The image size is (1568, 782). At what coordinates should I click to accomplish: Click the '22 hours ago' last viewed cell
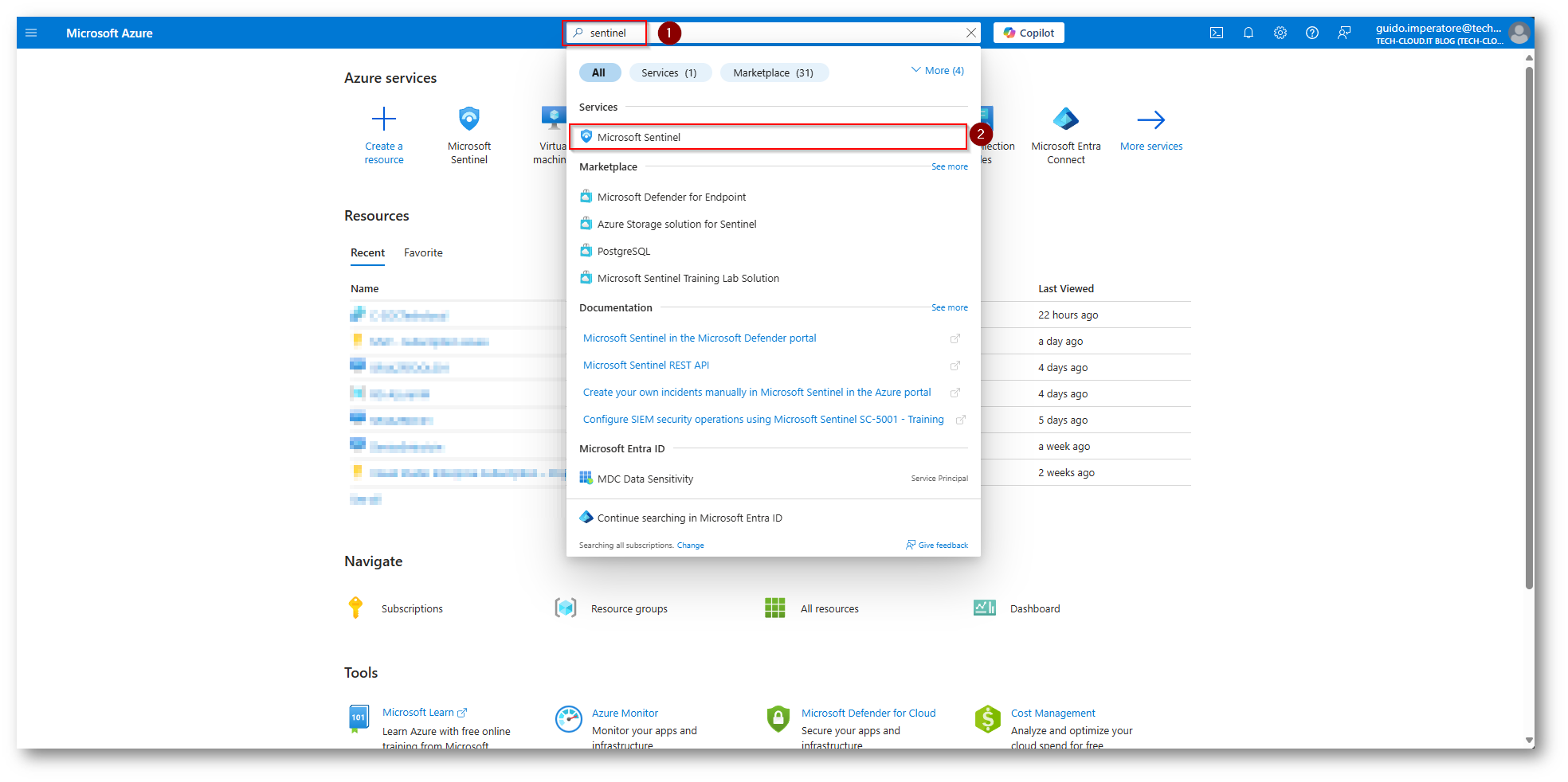coord(1068,315)
